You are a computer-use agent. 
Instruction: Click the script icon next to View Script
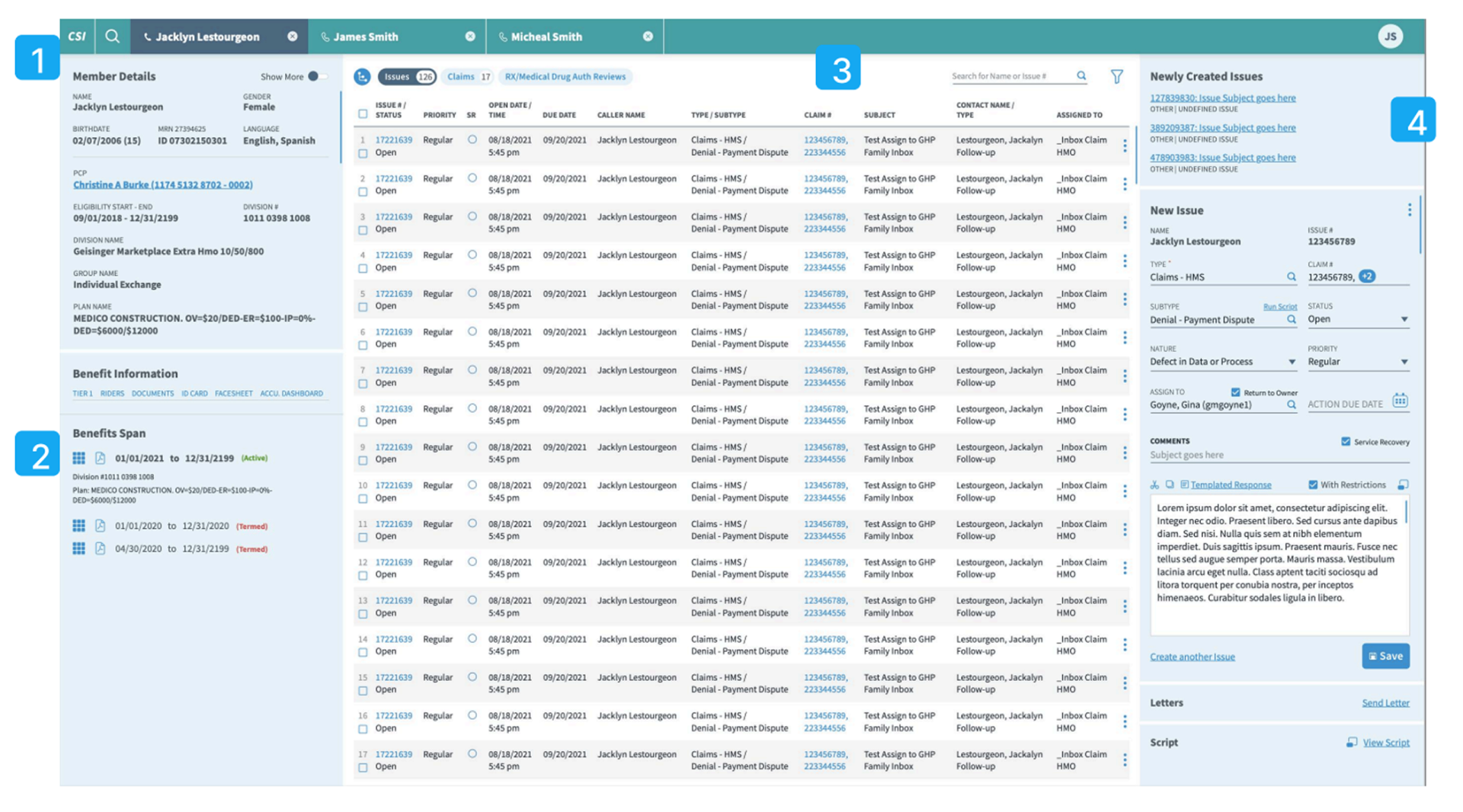pyautogui.click(x=1352, y=742)
